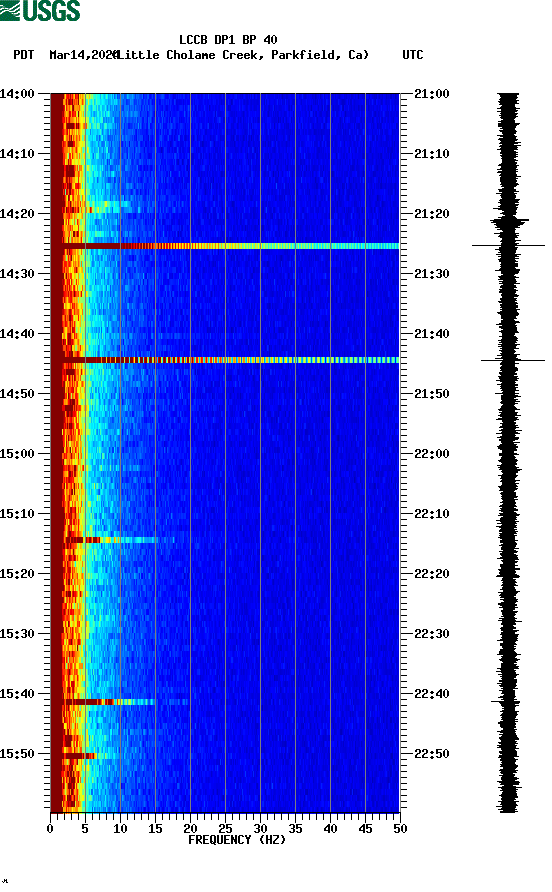Click the 15:40 PDT time label

pos(18,694)
